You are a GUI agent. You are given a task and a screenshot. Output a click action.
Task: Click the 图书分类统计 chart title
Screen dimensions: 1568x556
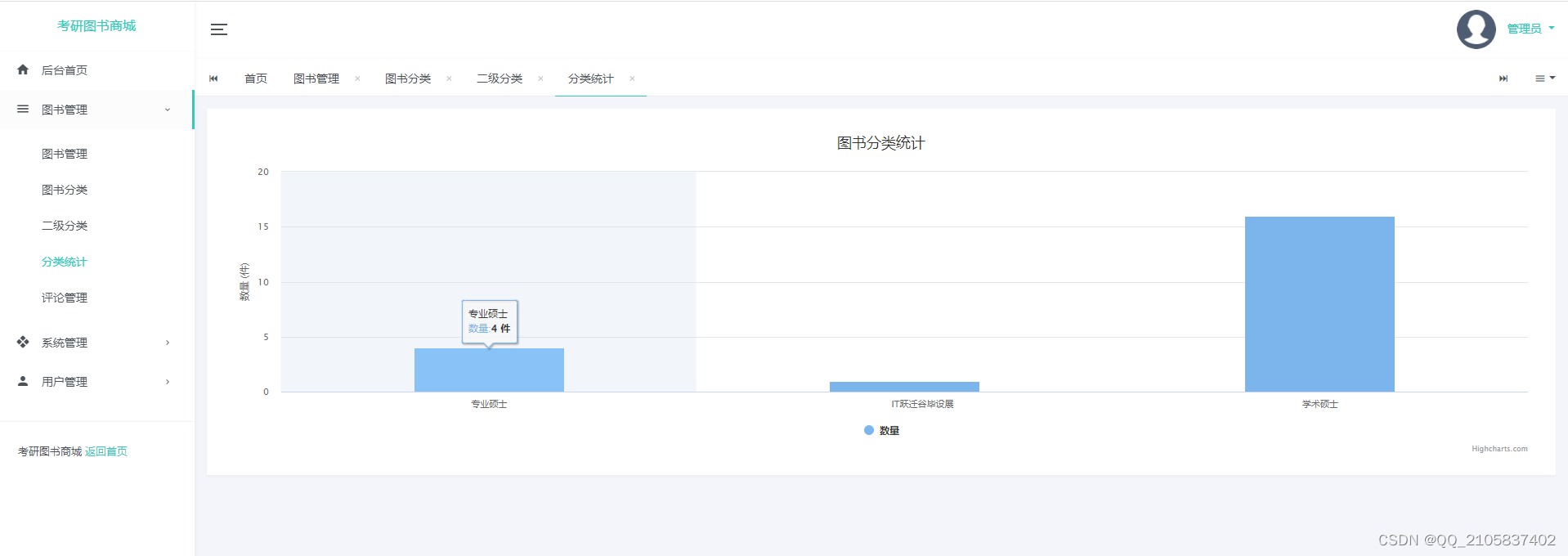pyautogui.click(x=880, y=143)
